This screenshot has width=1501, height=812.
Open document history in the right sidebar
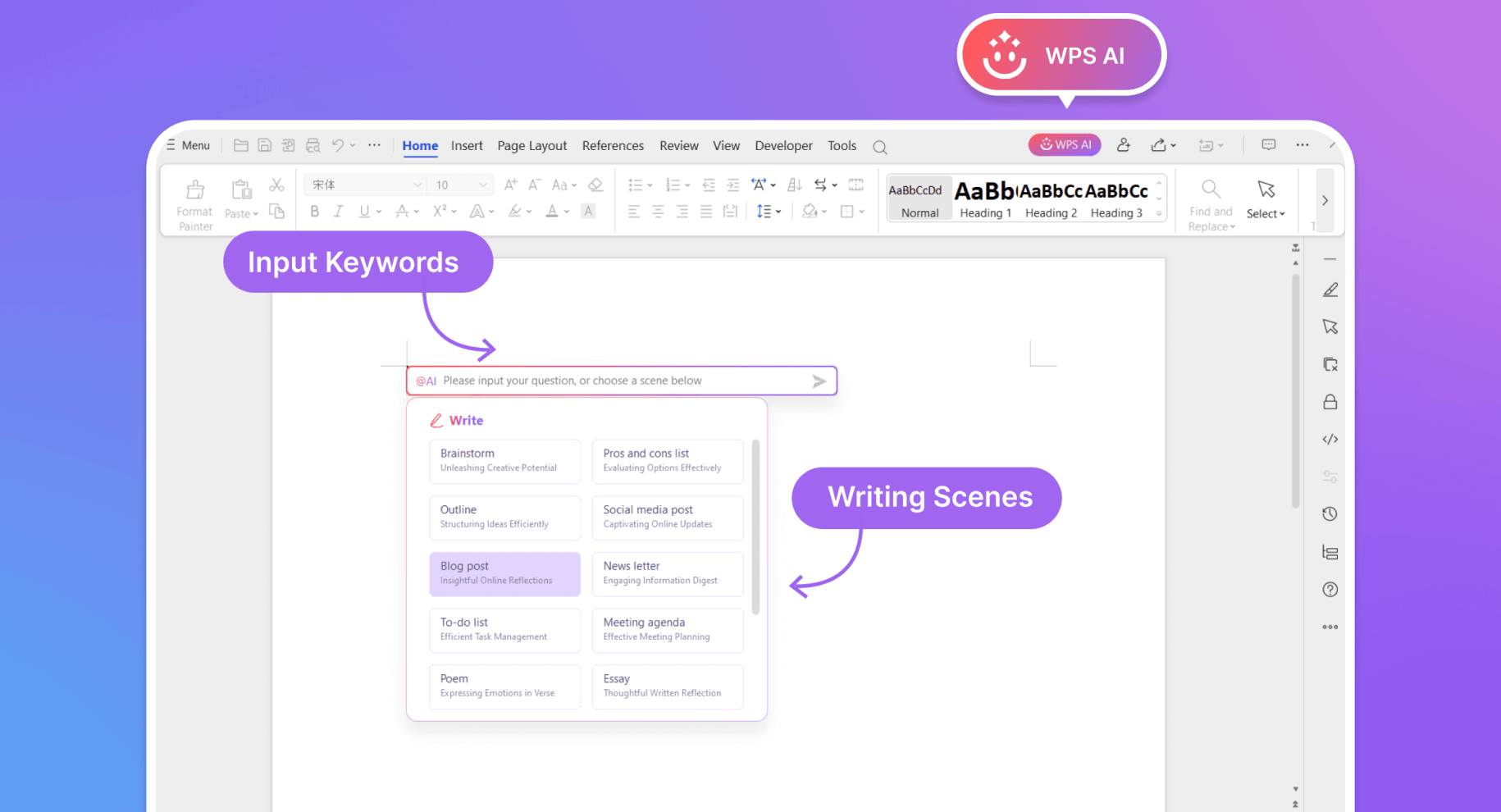point(1330,513)
